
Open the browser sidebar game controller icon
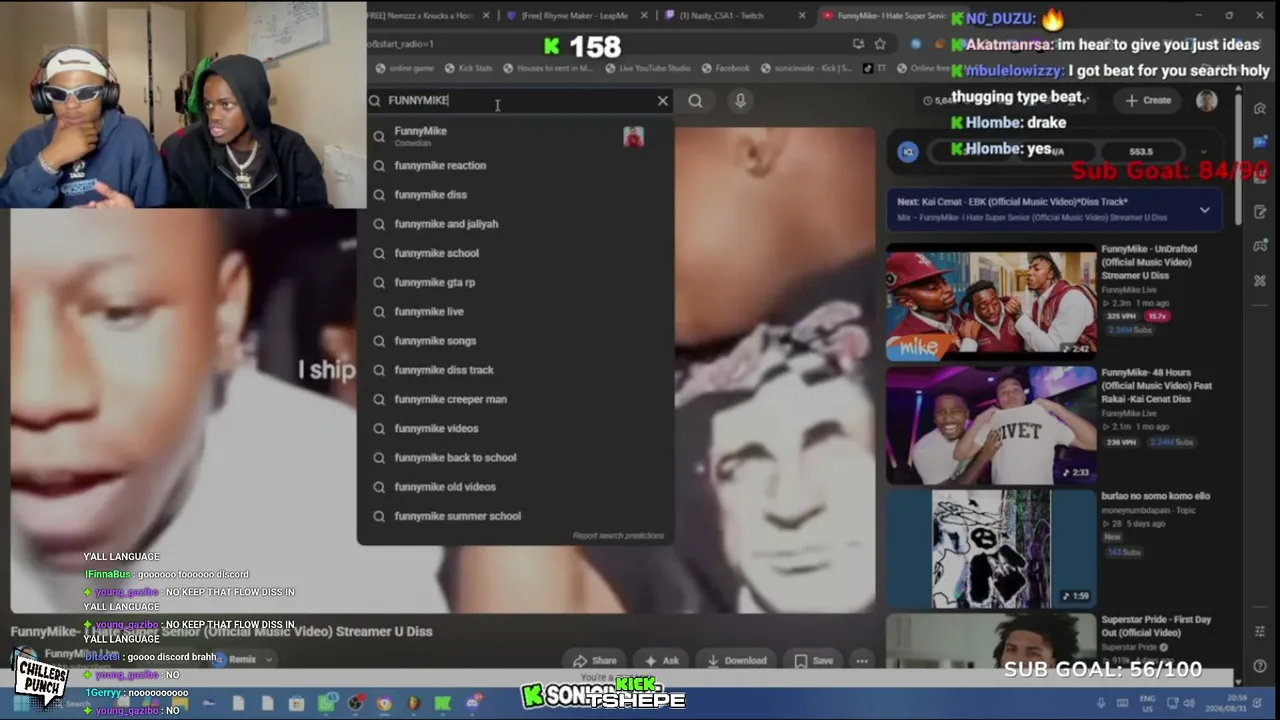pos(1260,245)
